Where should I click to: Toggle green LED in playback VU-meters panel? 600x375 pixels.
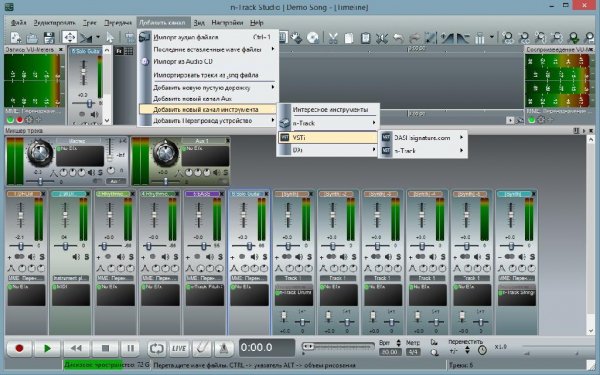click(532, 120)
